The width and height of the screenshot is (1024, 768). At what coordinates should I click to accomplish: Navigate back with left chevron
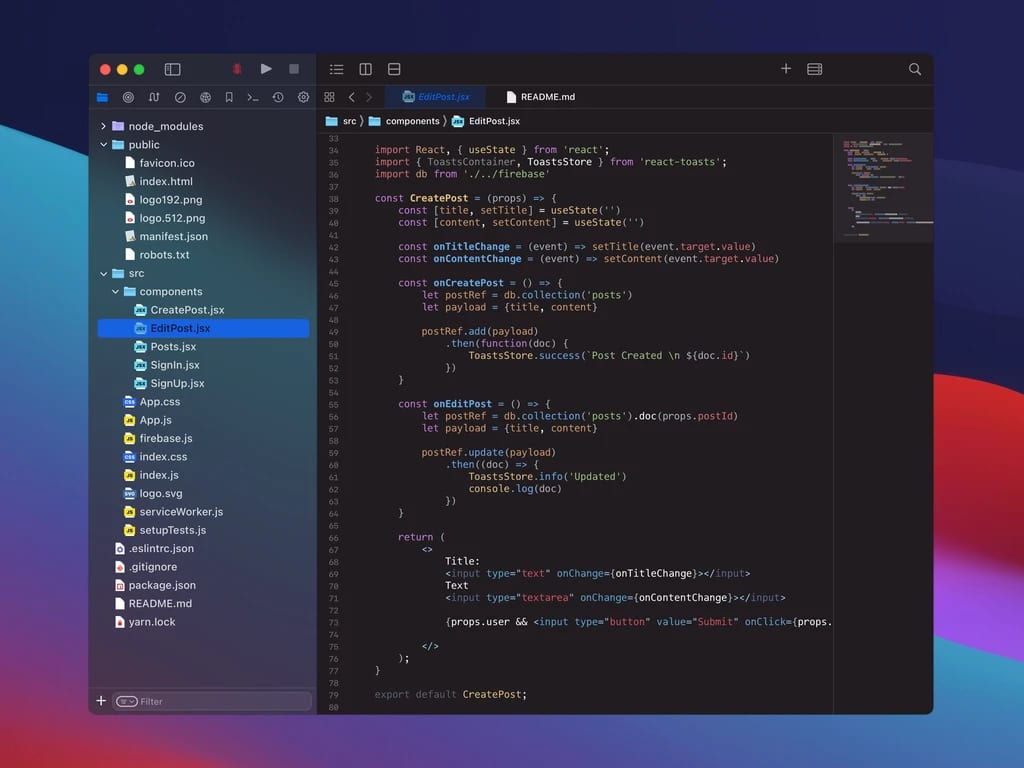tap(351, 97)
